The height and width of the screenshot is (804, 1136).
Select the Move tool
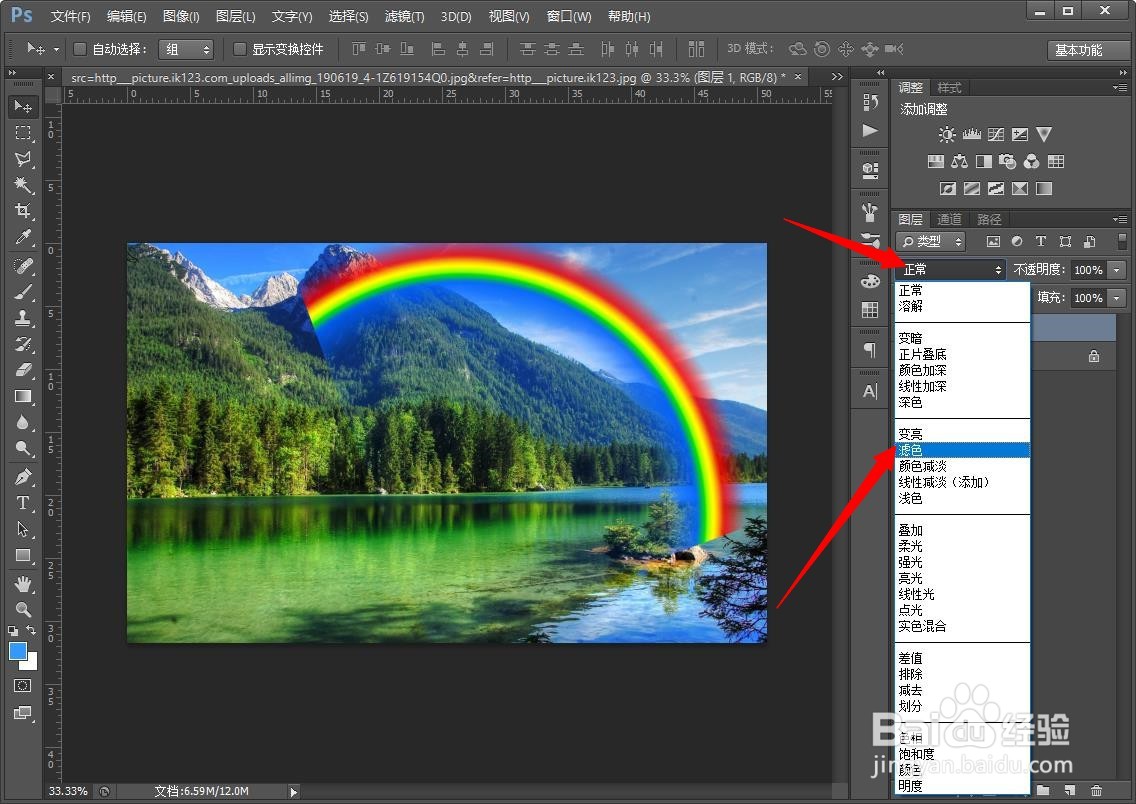[x=23, y=106]
